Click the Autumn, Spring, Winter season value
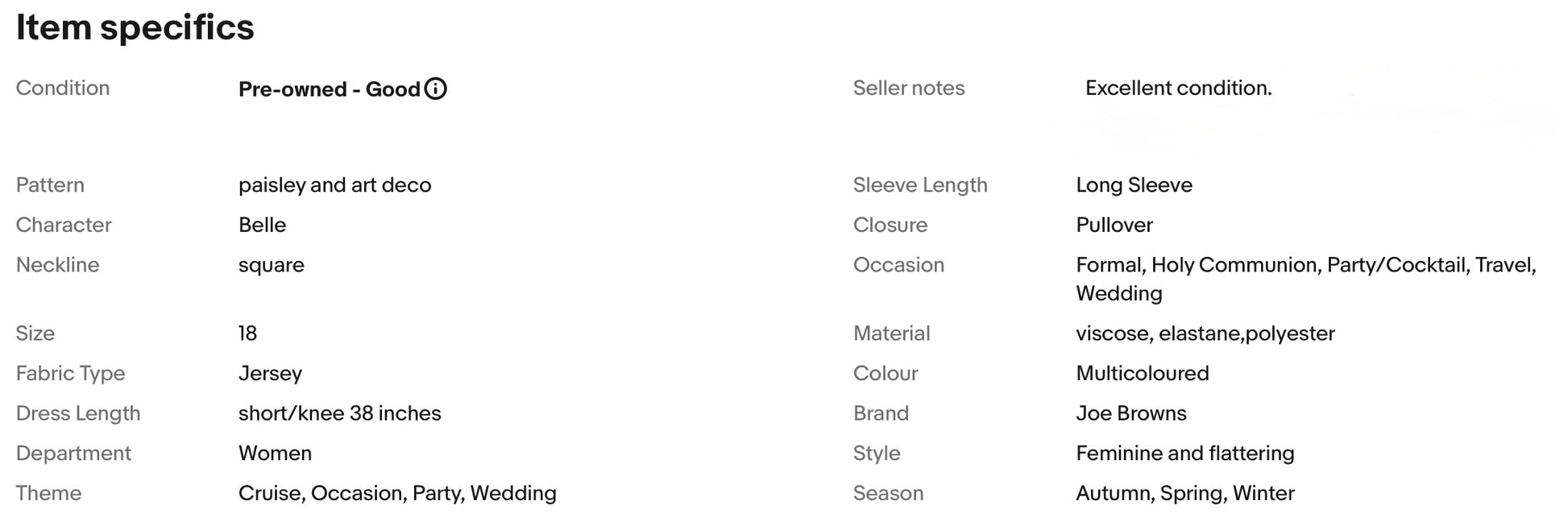 1184,493
